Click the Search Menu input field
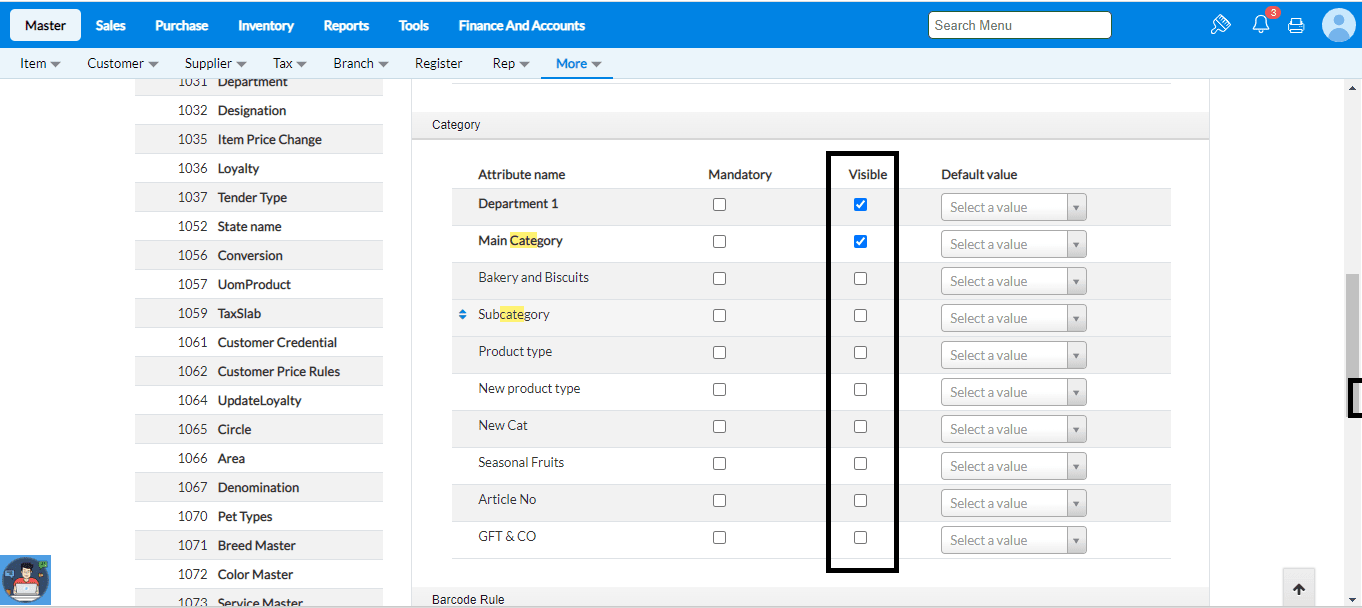The image size is (1362, 608). pyautogui.click(x=1019, y=25)
